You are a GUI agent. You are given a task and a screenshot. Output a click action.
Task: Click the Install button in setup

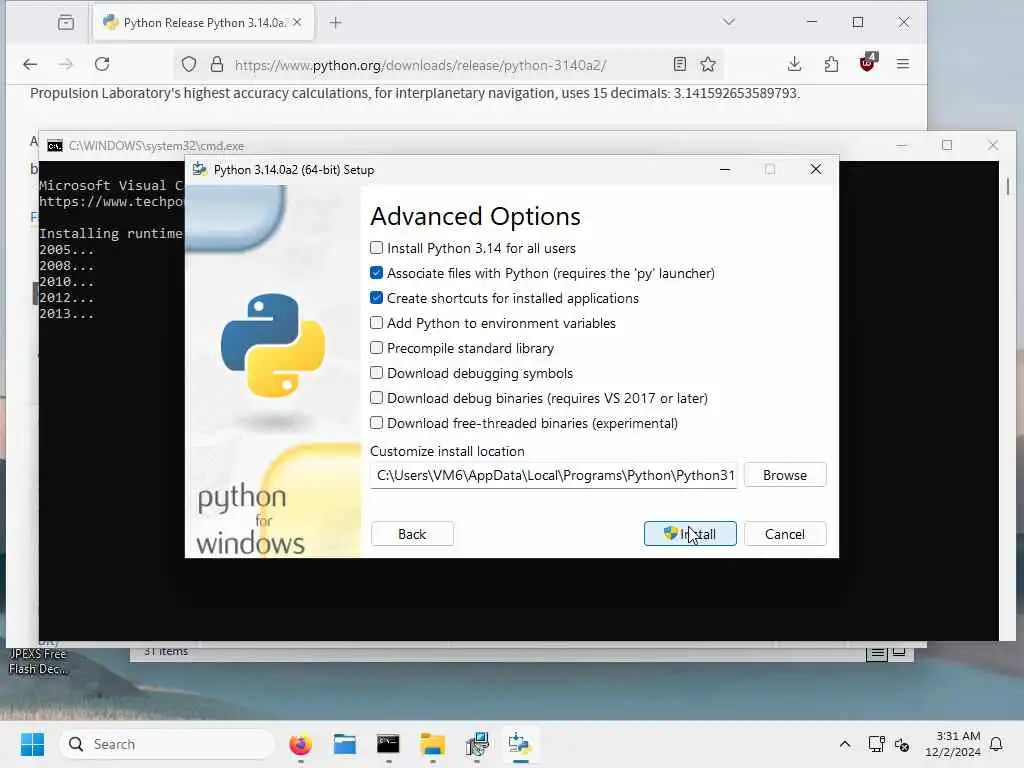click(690, 534)
